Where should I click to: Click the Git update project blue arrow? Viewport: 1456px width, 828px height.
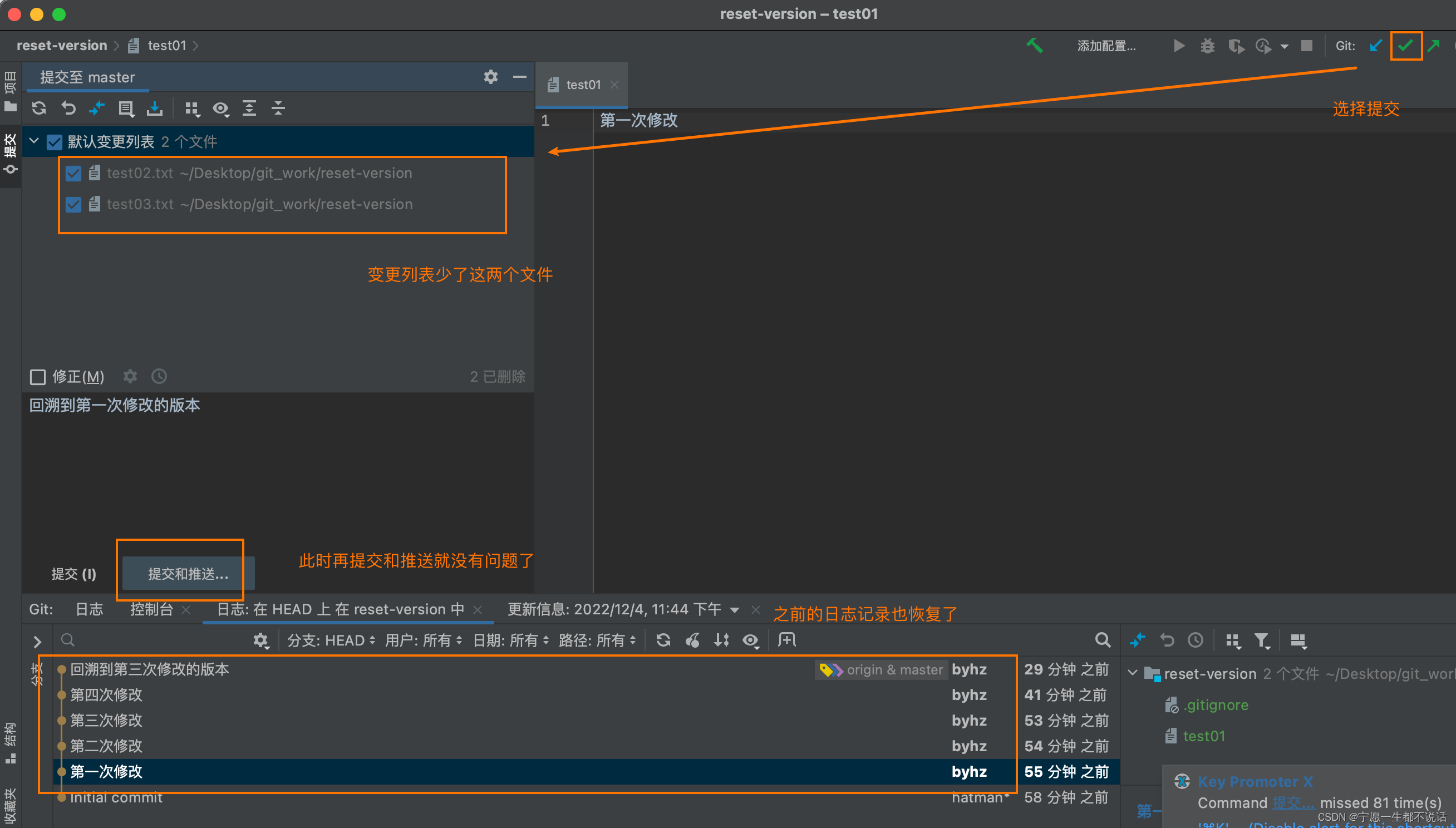point(1376,46)
